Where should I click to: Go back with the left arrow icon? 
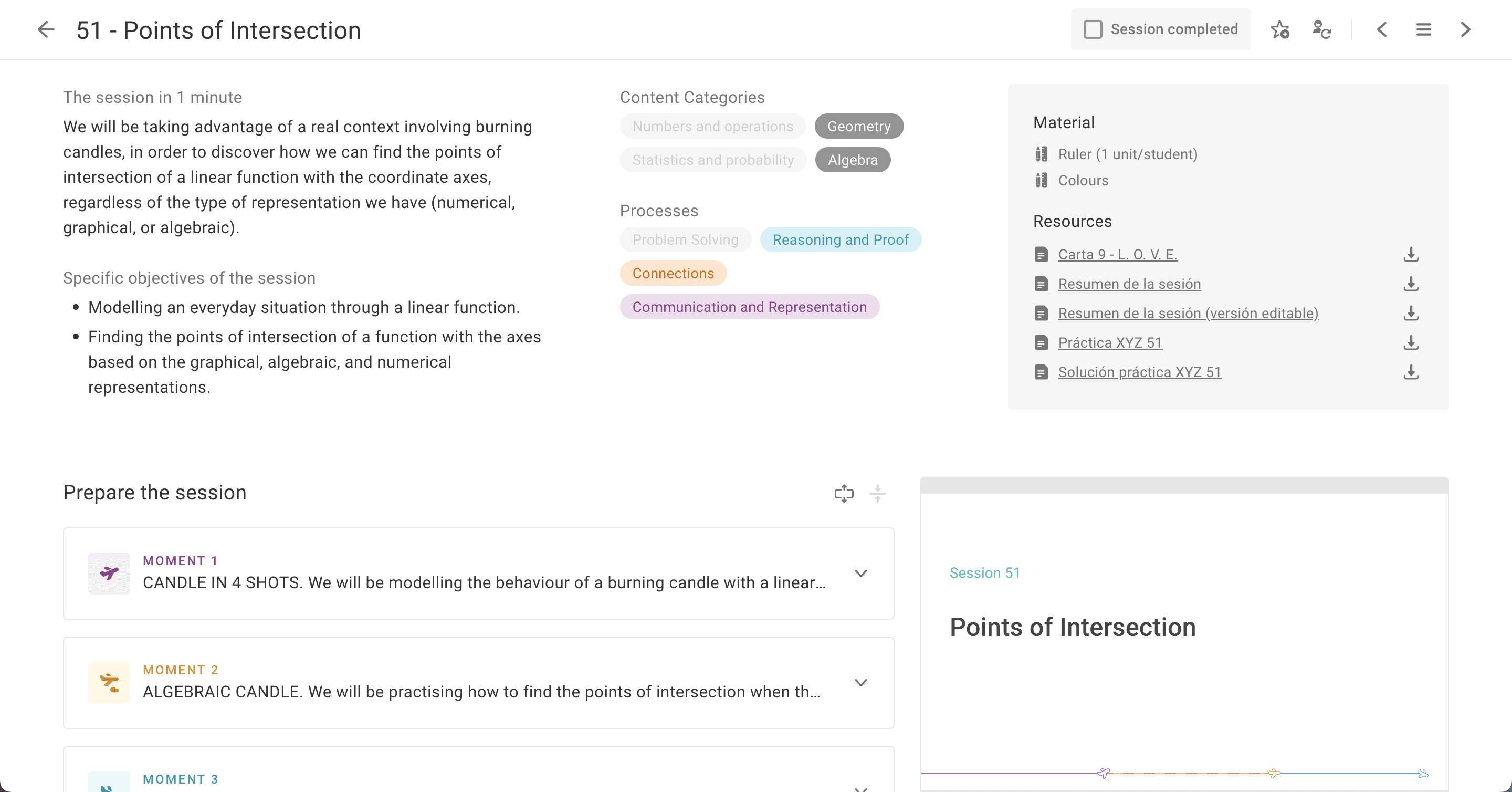(x=46, y=29)
